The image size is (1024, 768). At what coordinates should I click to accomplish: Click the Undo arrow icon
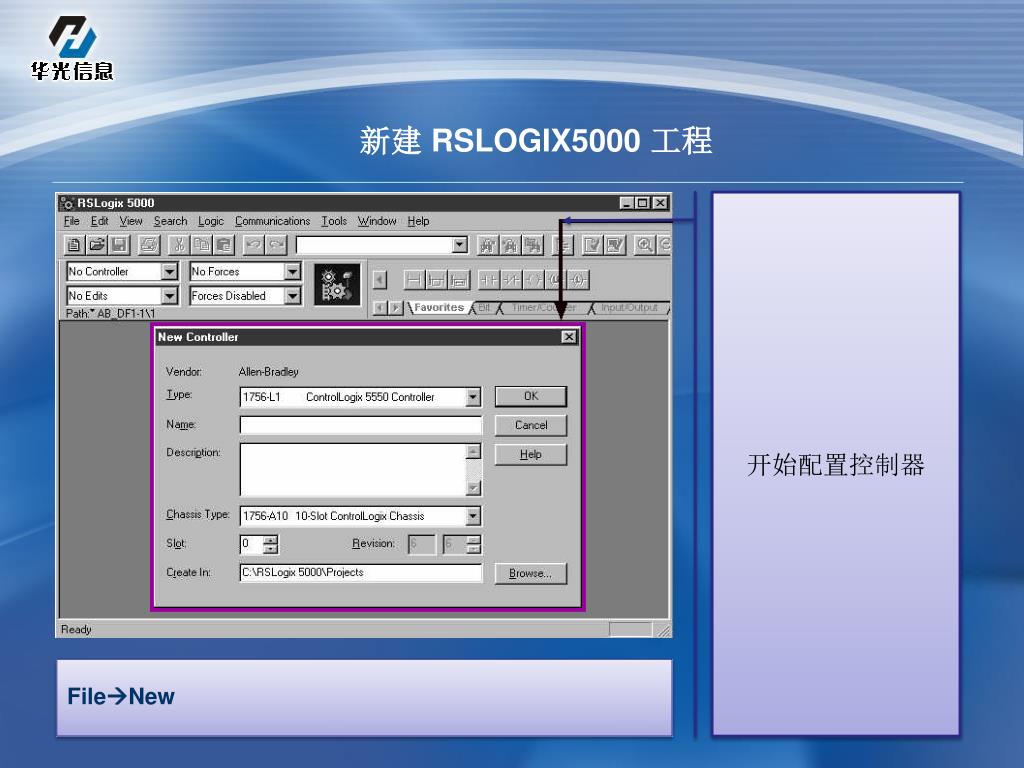(253, 245)
